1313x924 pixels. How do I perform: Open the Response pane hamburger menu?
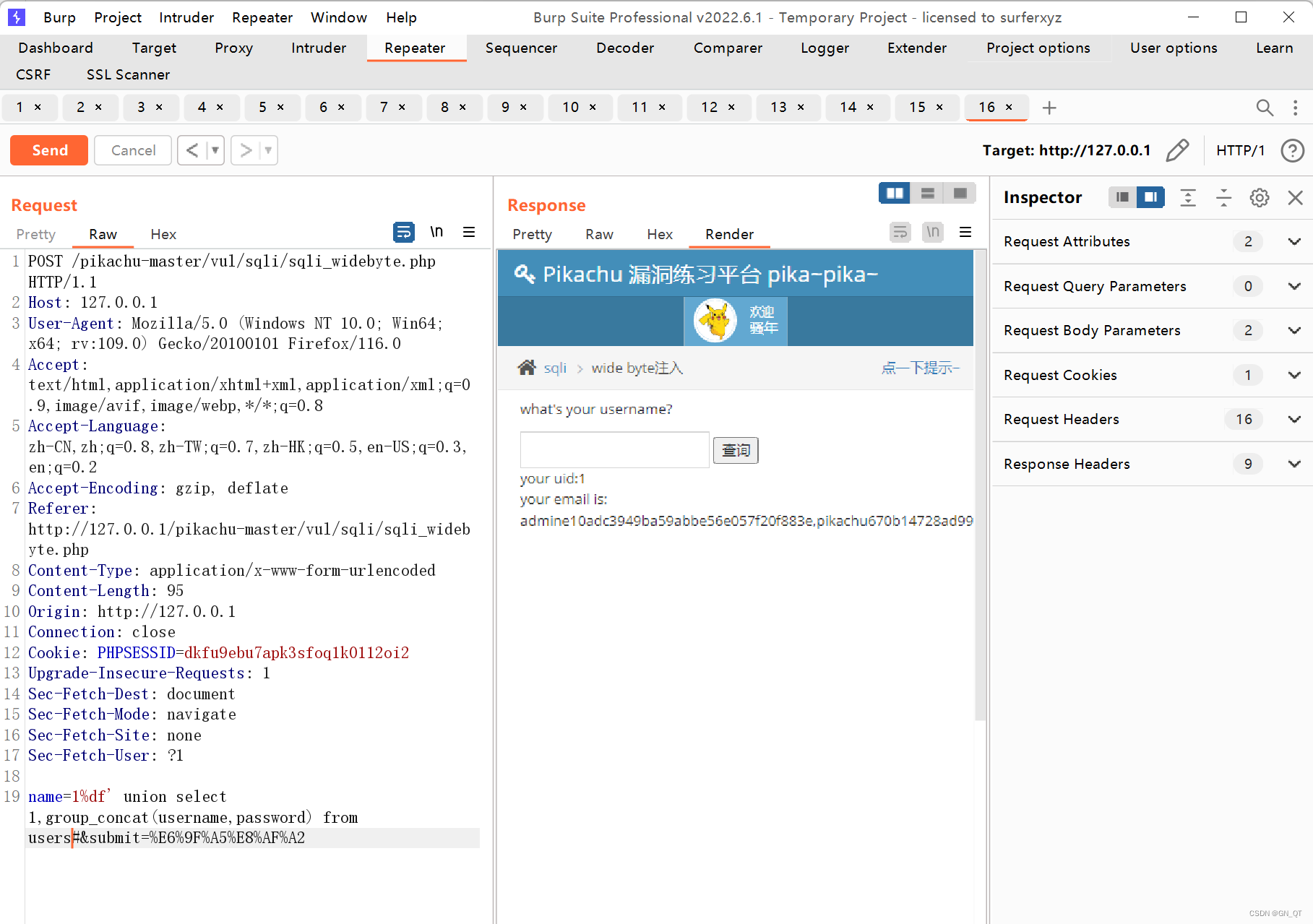click(965, 232)
